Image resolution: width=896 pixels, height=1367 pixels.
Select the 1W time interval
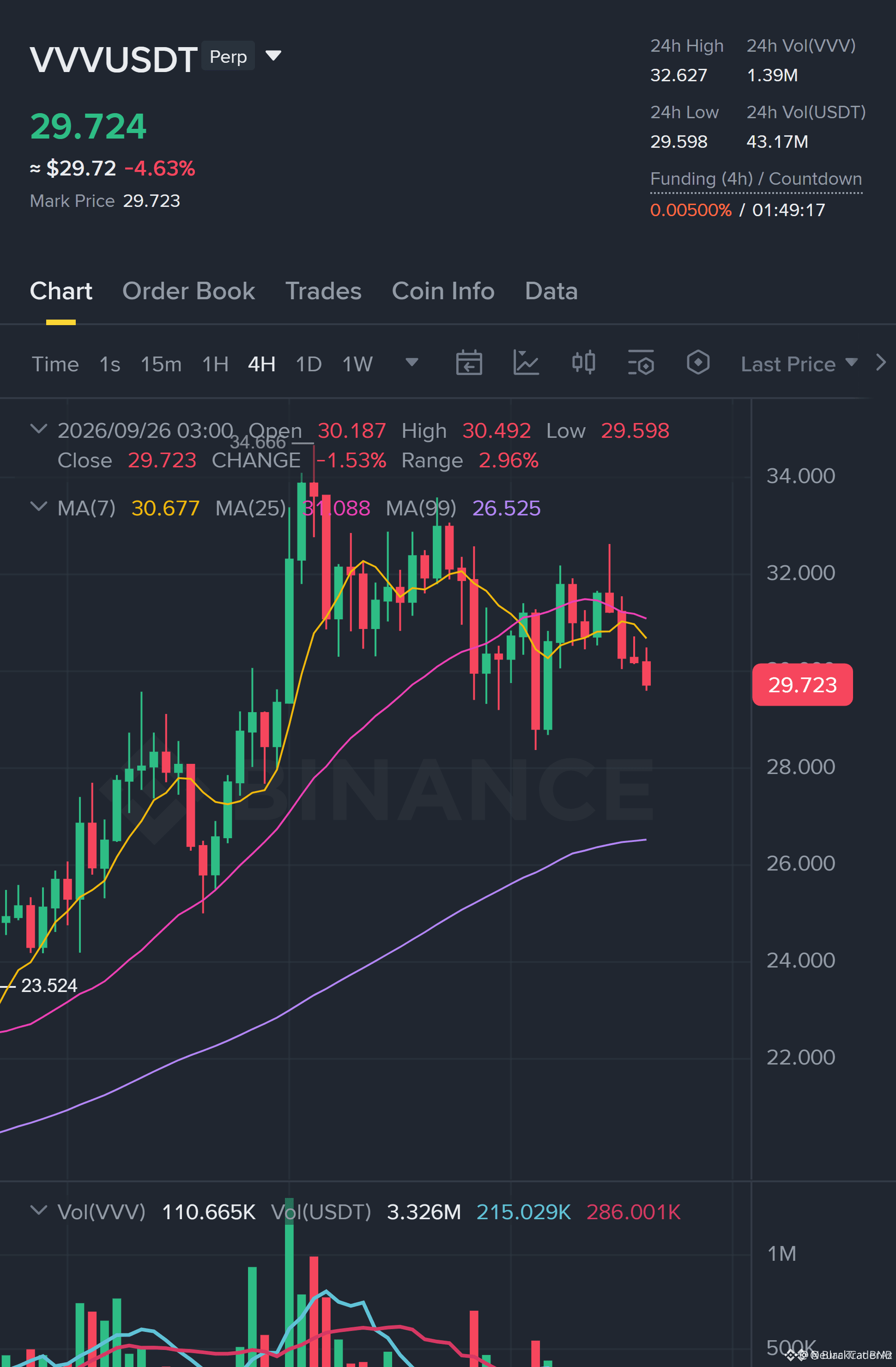[x=357, y=364]
